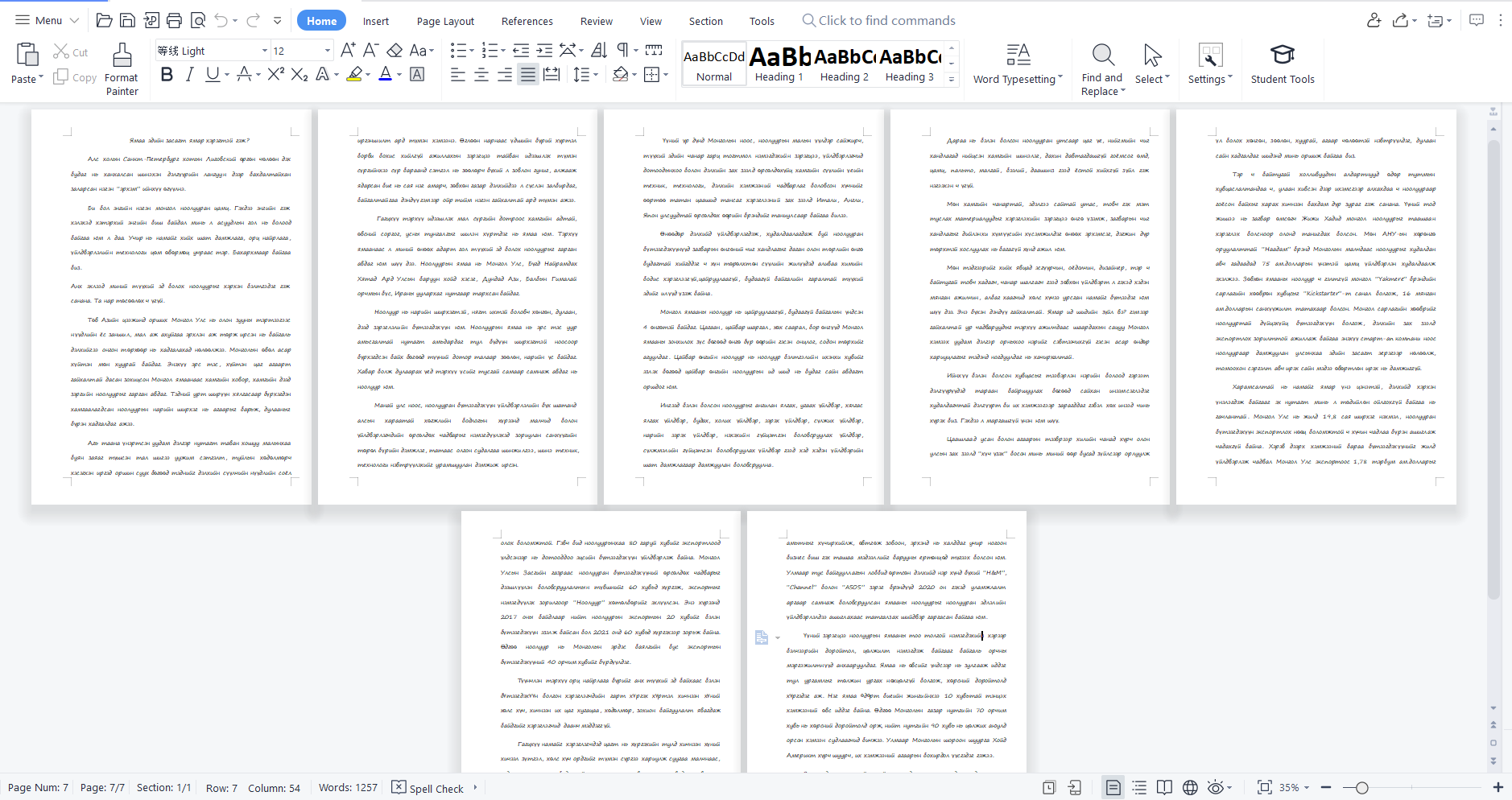Click the yellow highlight color button
Image resolution: width=1512 pixels, height=800 pixels.
pyautogui.click(x=354, y=75)
